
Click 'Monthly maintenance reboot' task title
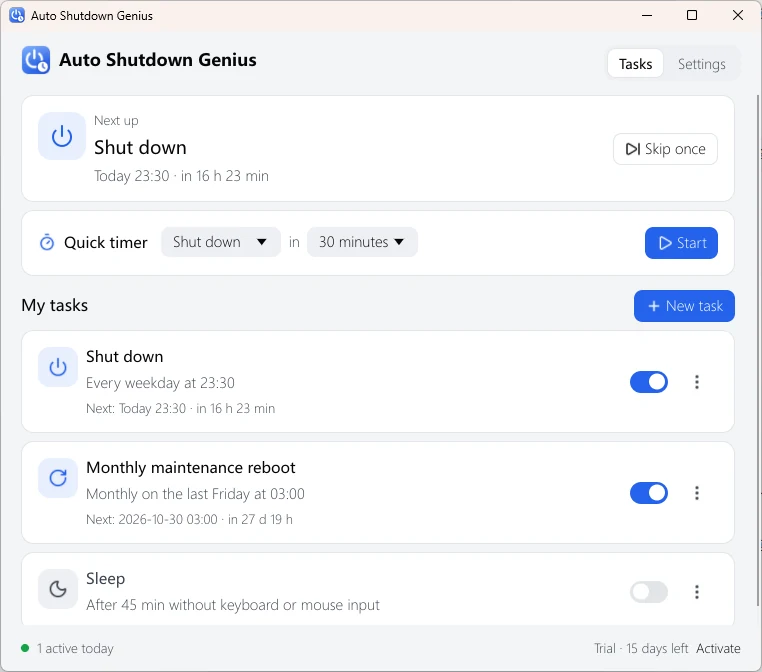click(x=190, y=467)
